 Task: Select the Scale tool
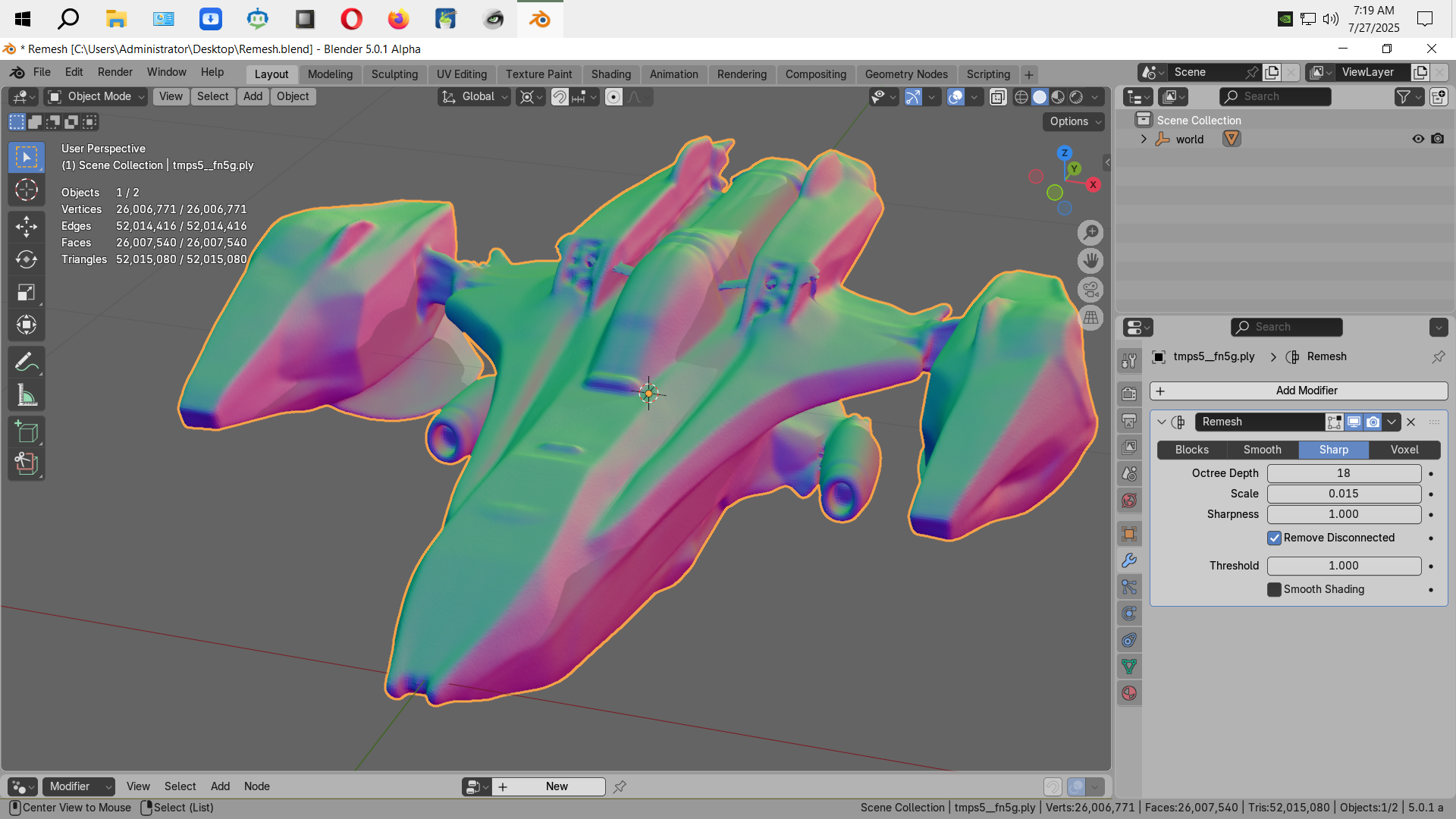tap(27, 292)
